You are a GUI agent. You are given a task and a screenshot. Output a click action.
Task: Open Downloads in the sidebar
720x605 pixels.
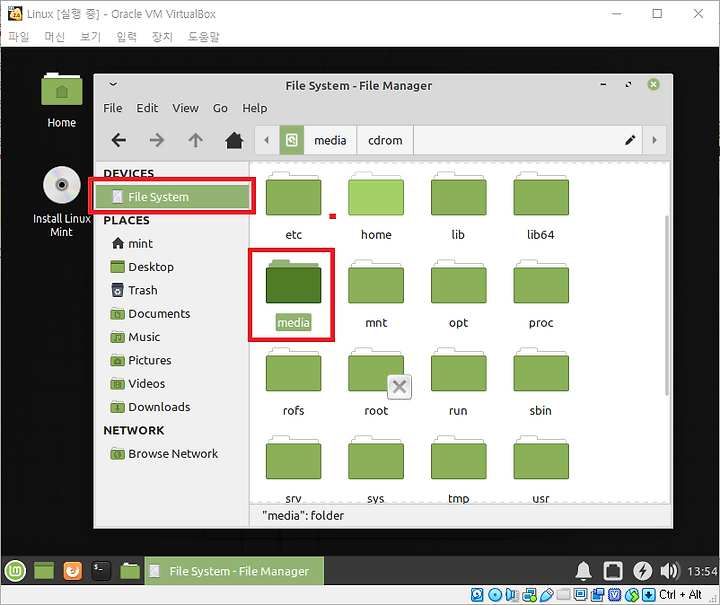(172, 407)
